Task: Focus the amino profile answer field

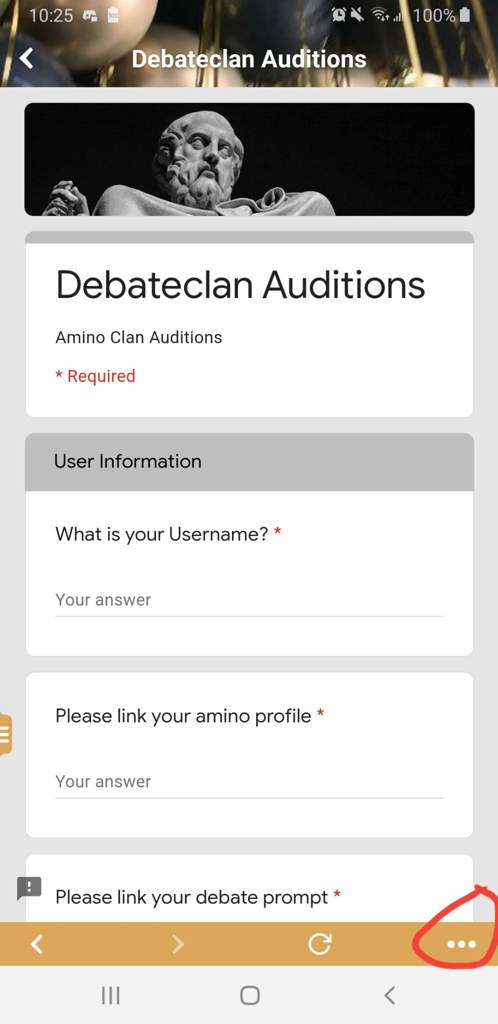Action: 249,782
